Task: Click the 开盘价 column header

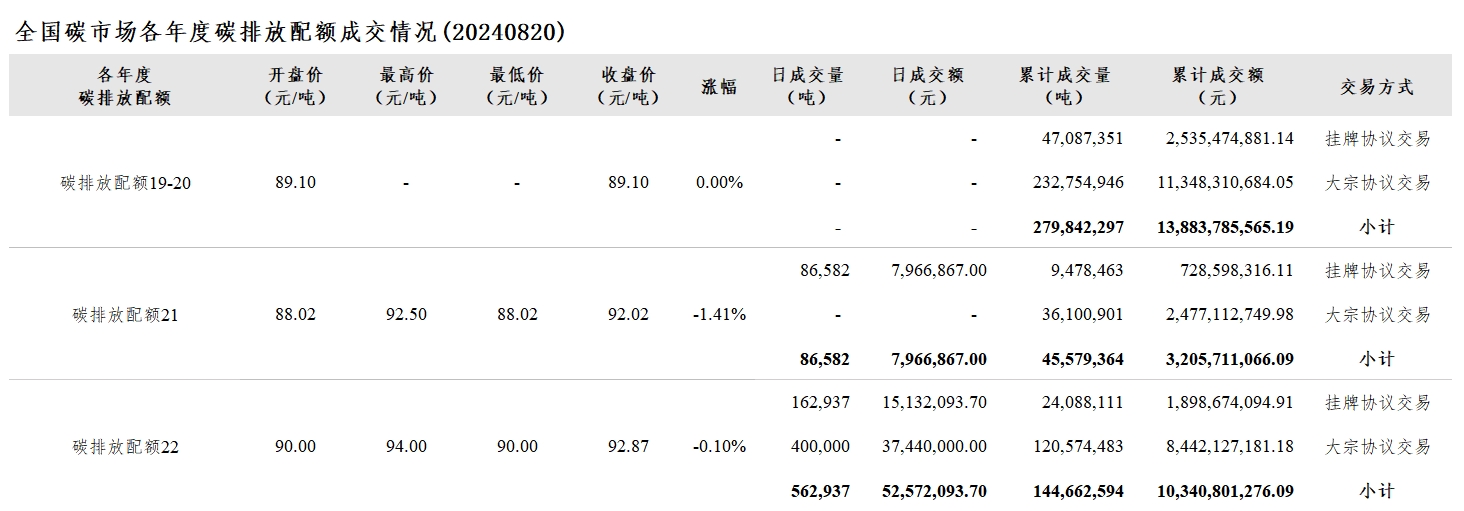Action: (x=296, y=86)
